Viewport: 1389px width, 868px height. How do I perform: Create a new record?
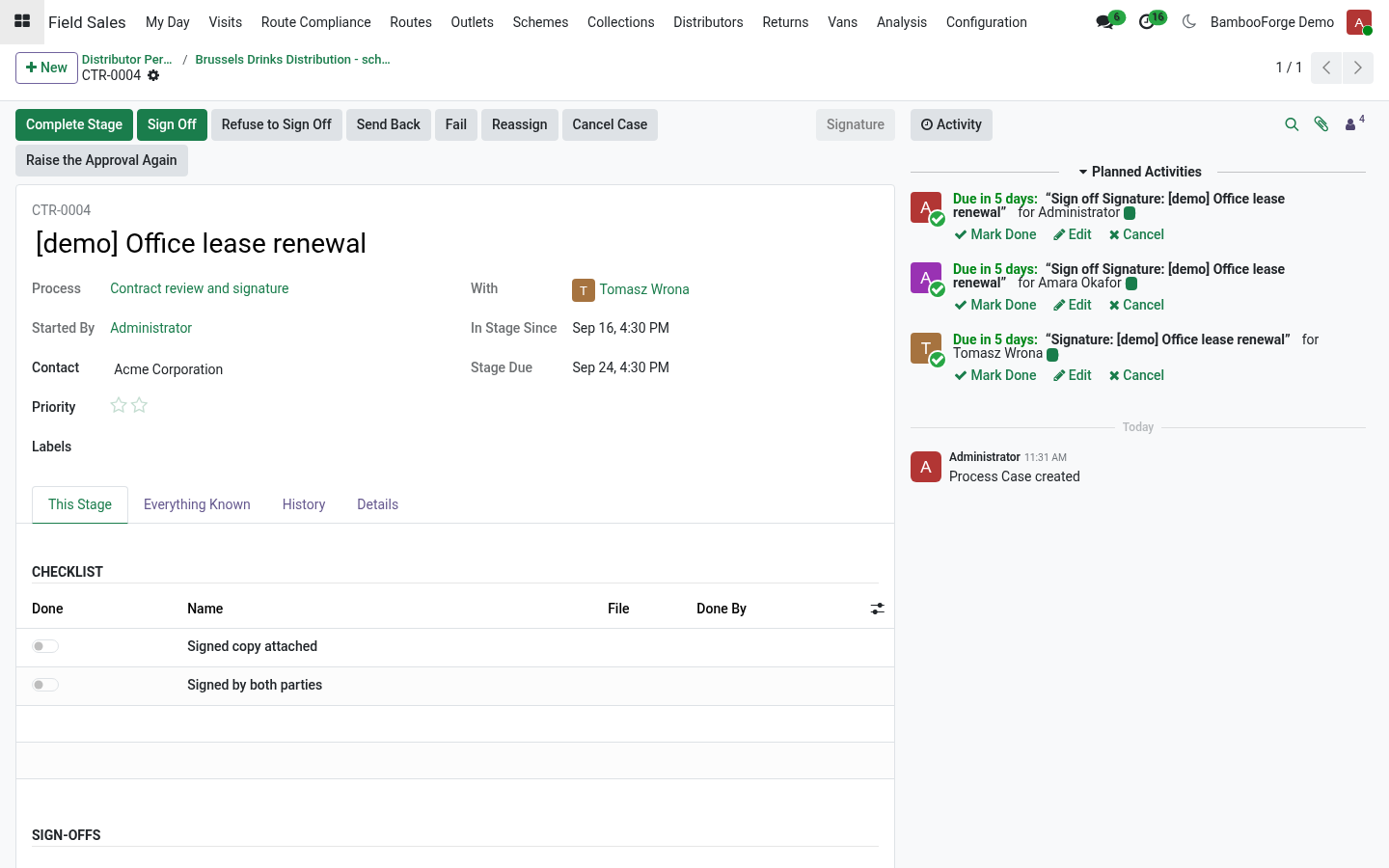pos(46,68)
